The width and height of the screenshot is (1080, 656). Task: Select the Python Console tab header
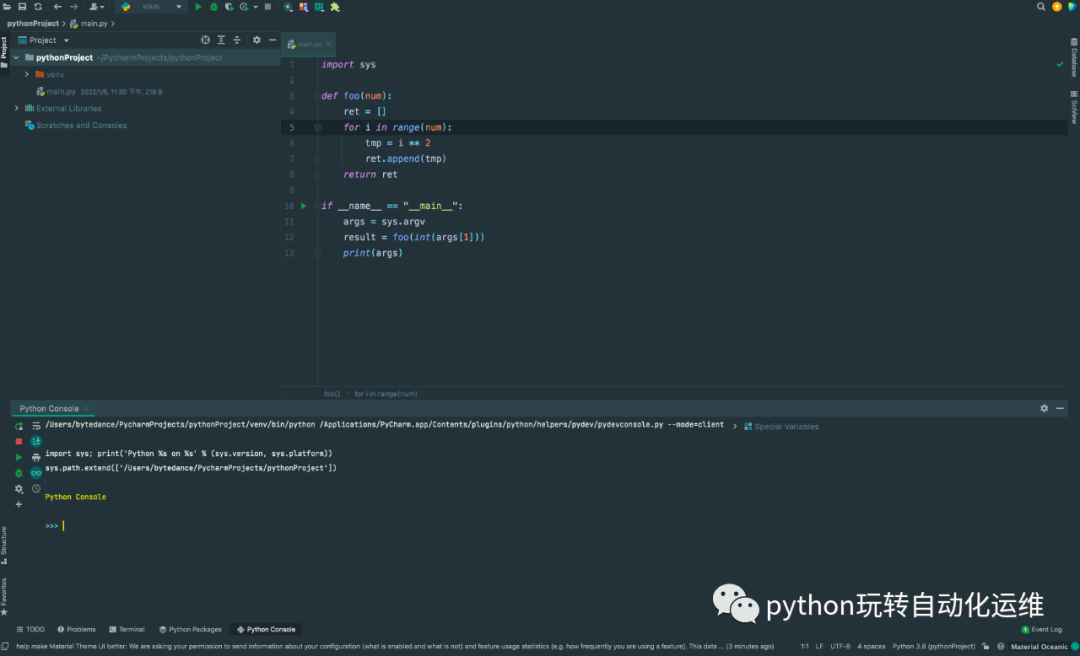[x=49, y=409]
